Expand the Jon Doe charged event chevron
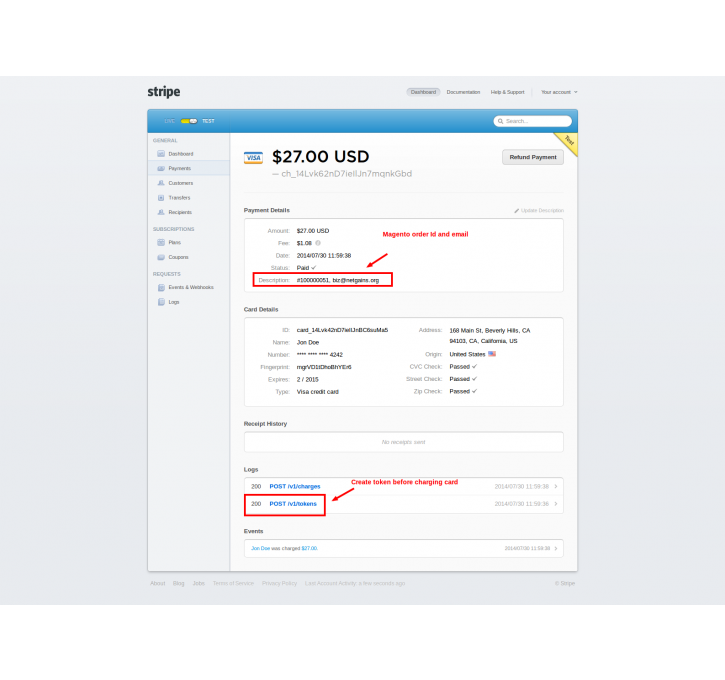Screen dimensions: 725x680 [556, 549]
